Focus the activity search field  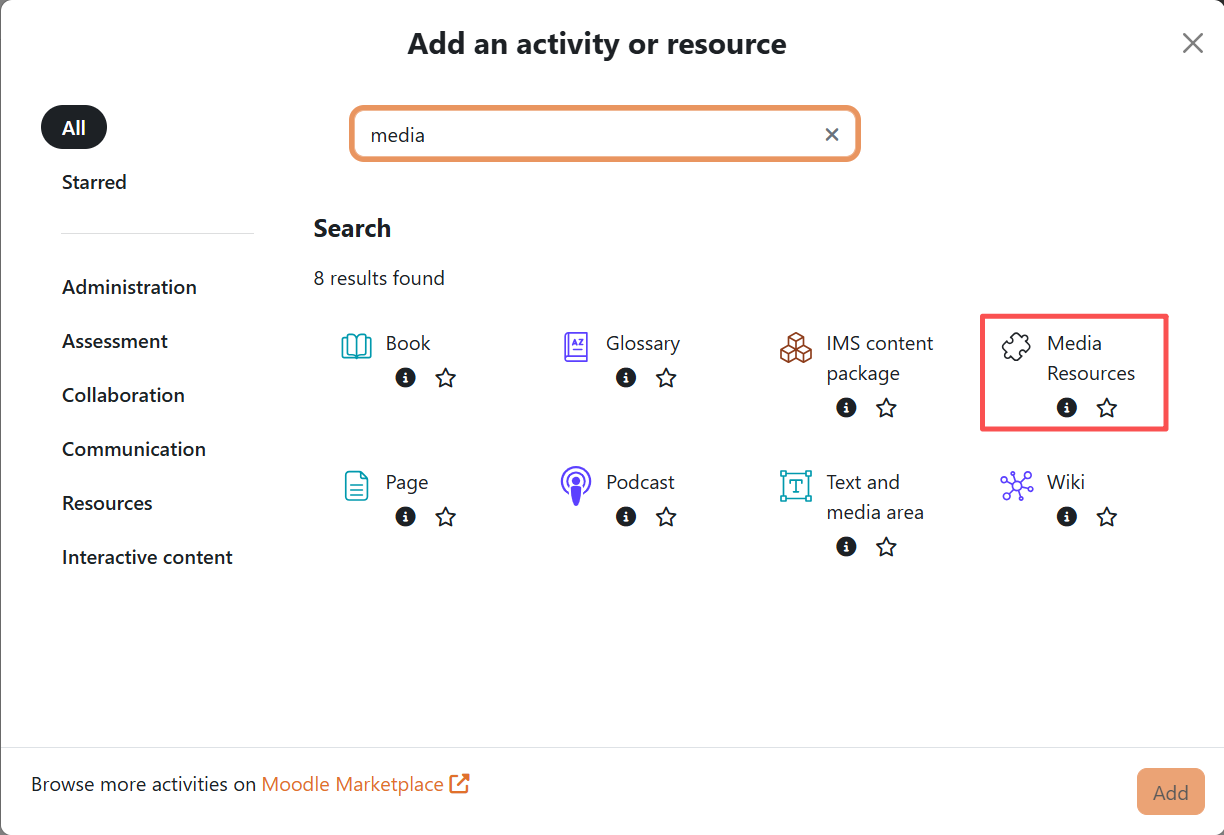click(590, 135)
